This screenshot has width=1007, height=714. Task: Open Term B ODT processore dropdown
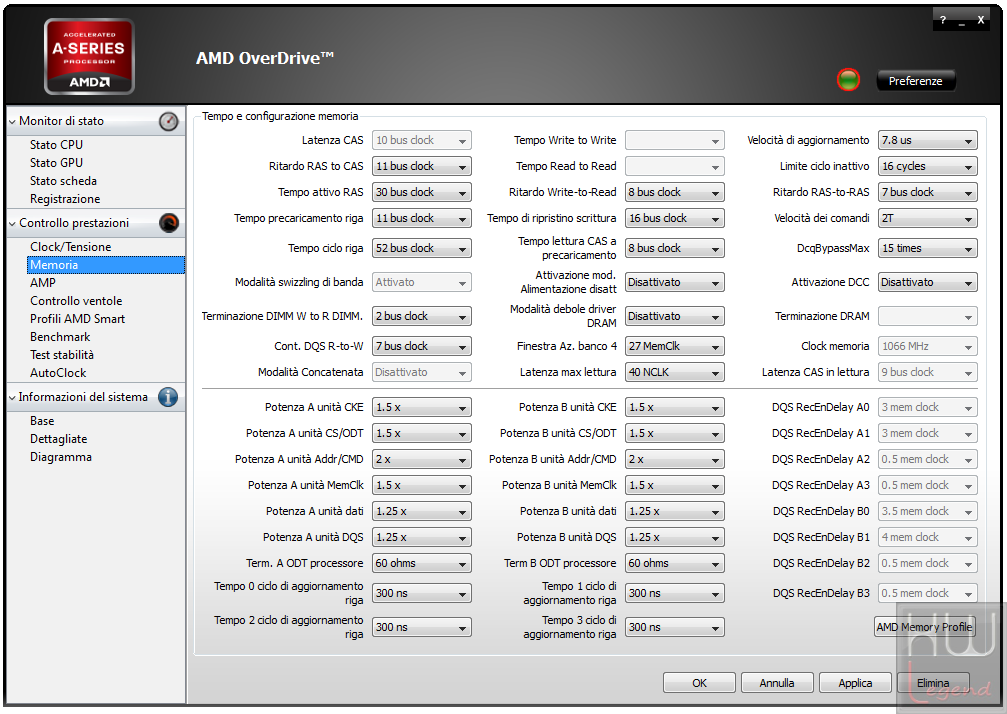pyautogui.click(x=674, y=563)
